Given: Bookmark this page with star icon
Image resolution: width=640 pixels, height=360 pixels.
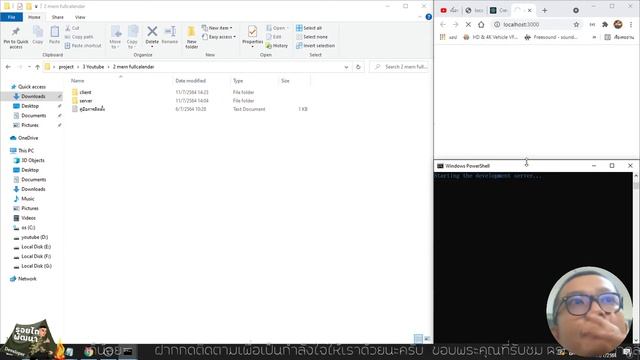Looking at the screenshot, I should click(x=576, y=24).
